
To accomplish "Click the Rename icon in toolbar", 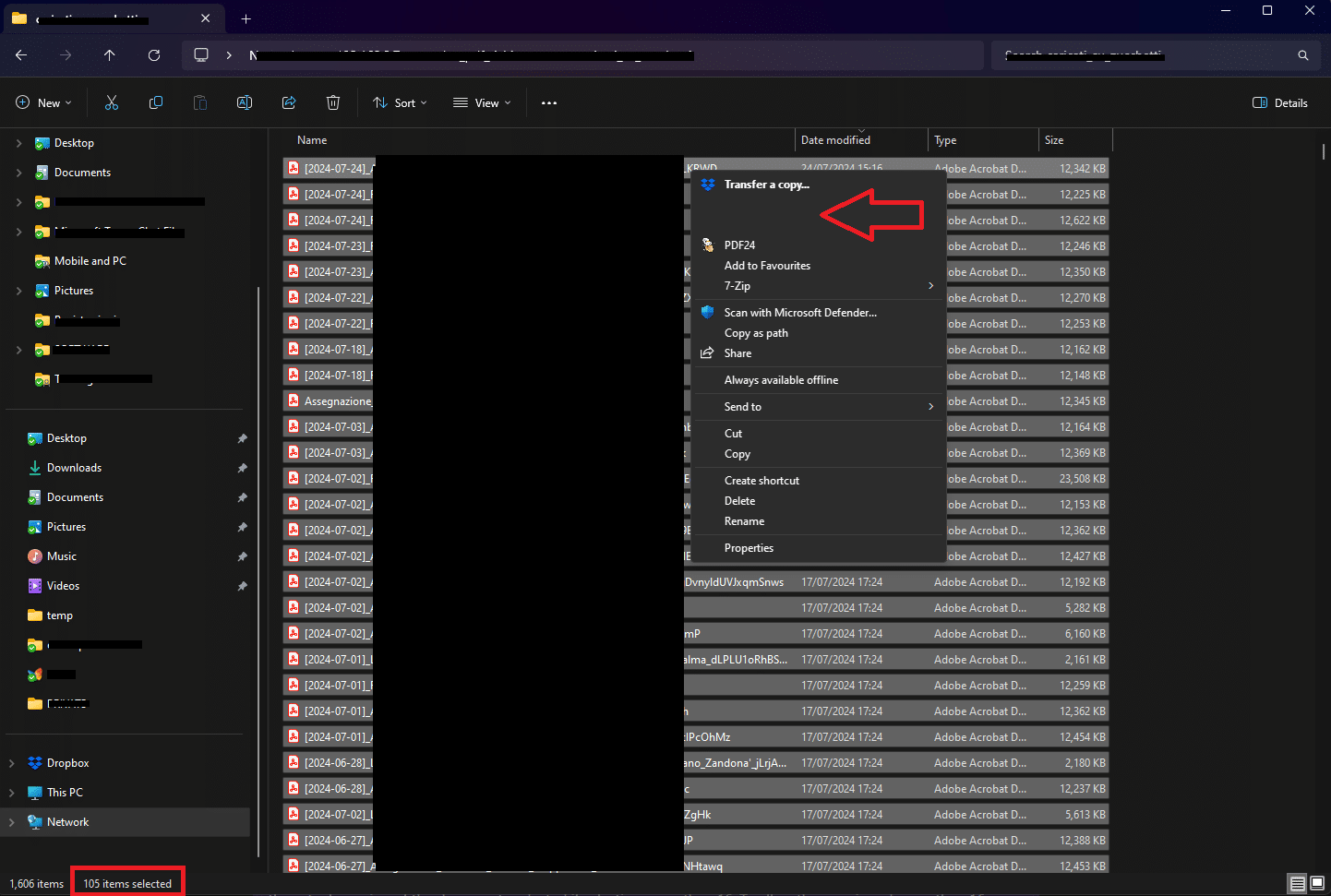I will (245, 102).
